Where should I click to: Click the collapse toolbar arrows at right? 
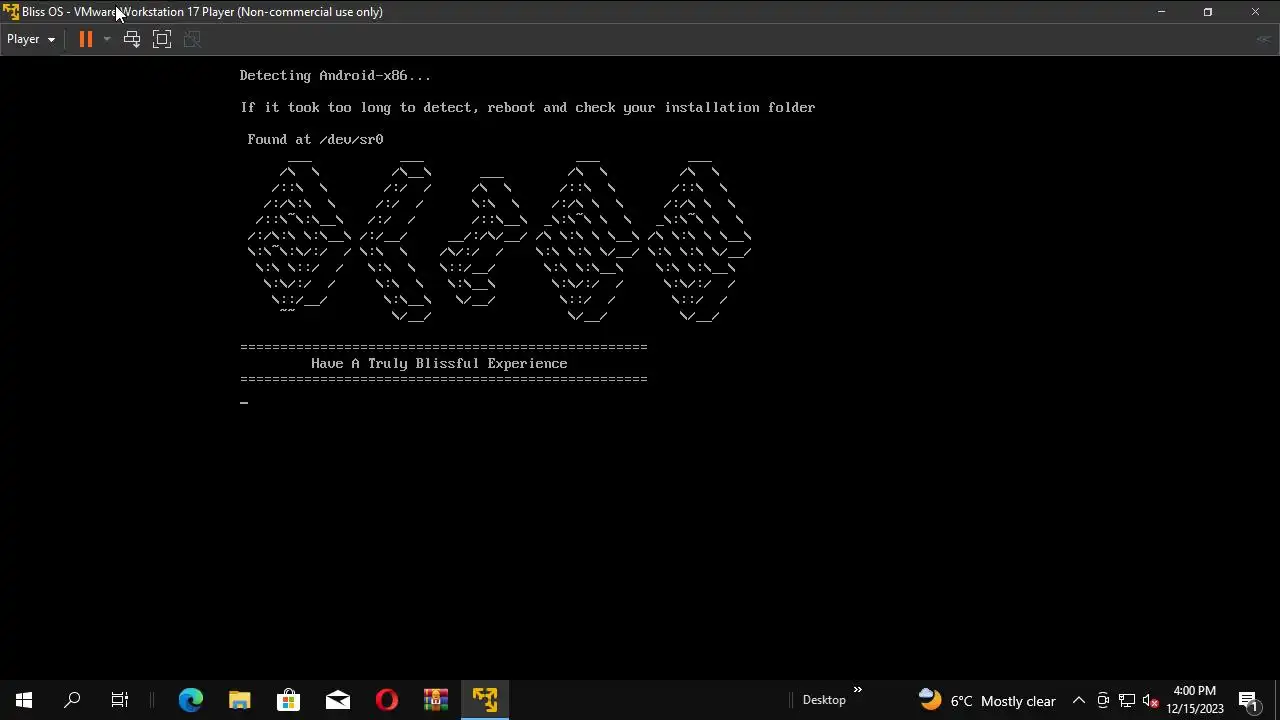point(1263,39)
